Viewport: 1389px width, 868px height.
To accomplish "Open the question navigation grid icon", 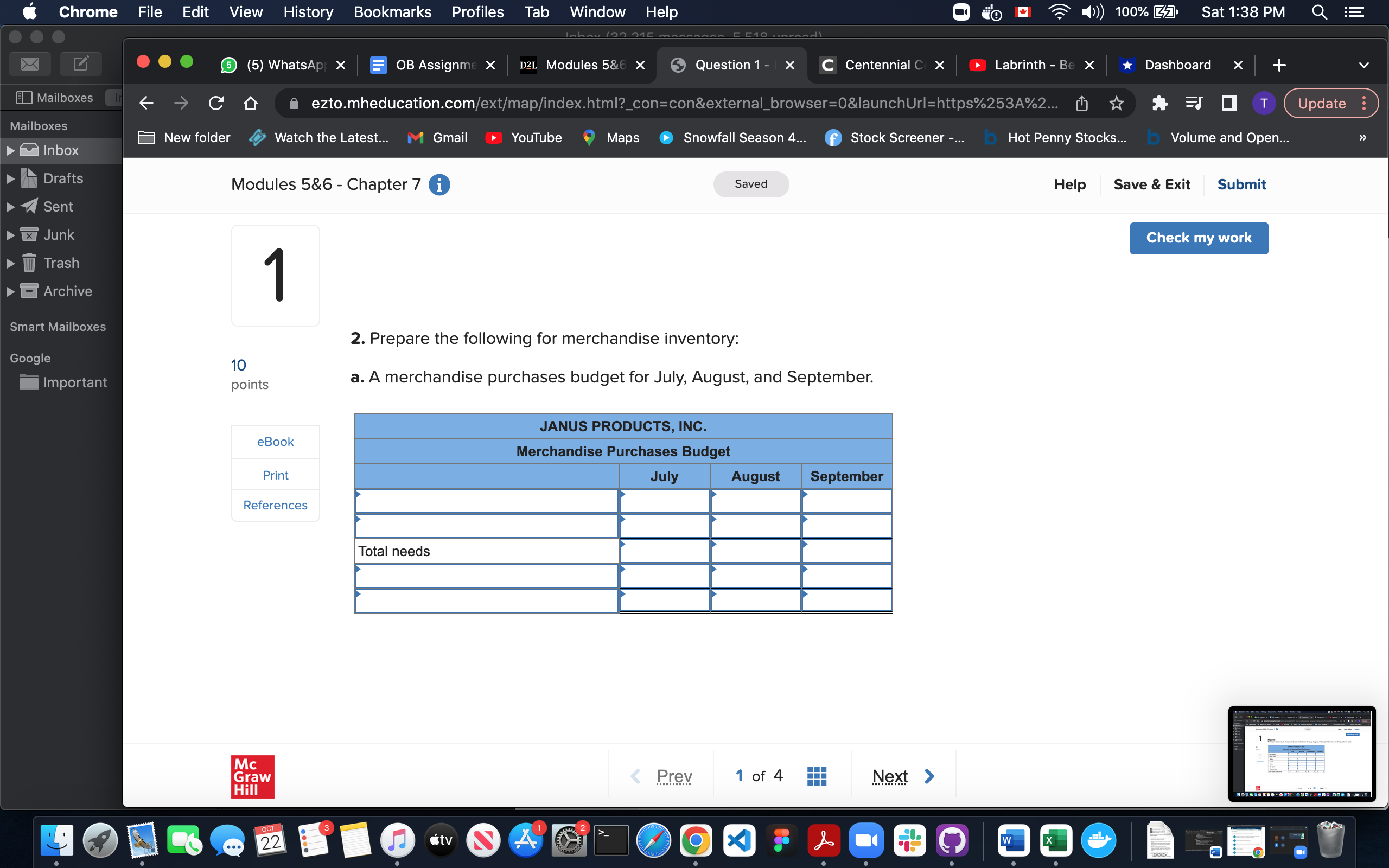I will pos(817,775).
